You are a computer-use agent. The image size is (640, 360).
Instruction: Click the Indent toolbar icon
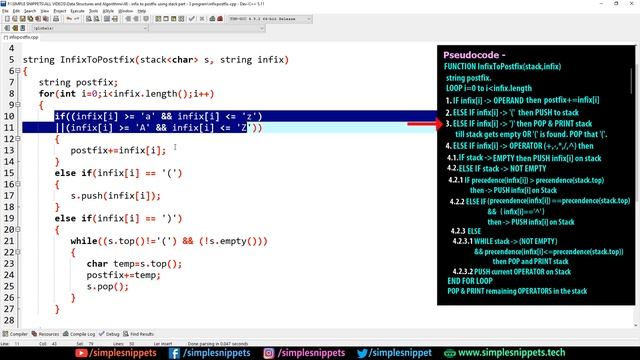click(128, 19)
